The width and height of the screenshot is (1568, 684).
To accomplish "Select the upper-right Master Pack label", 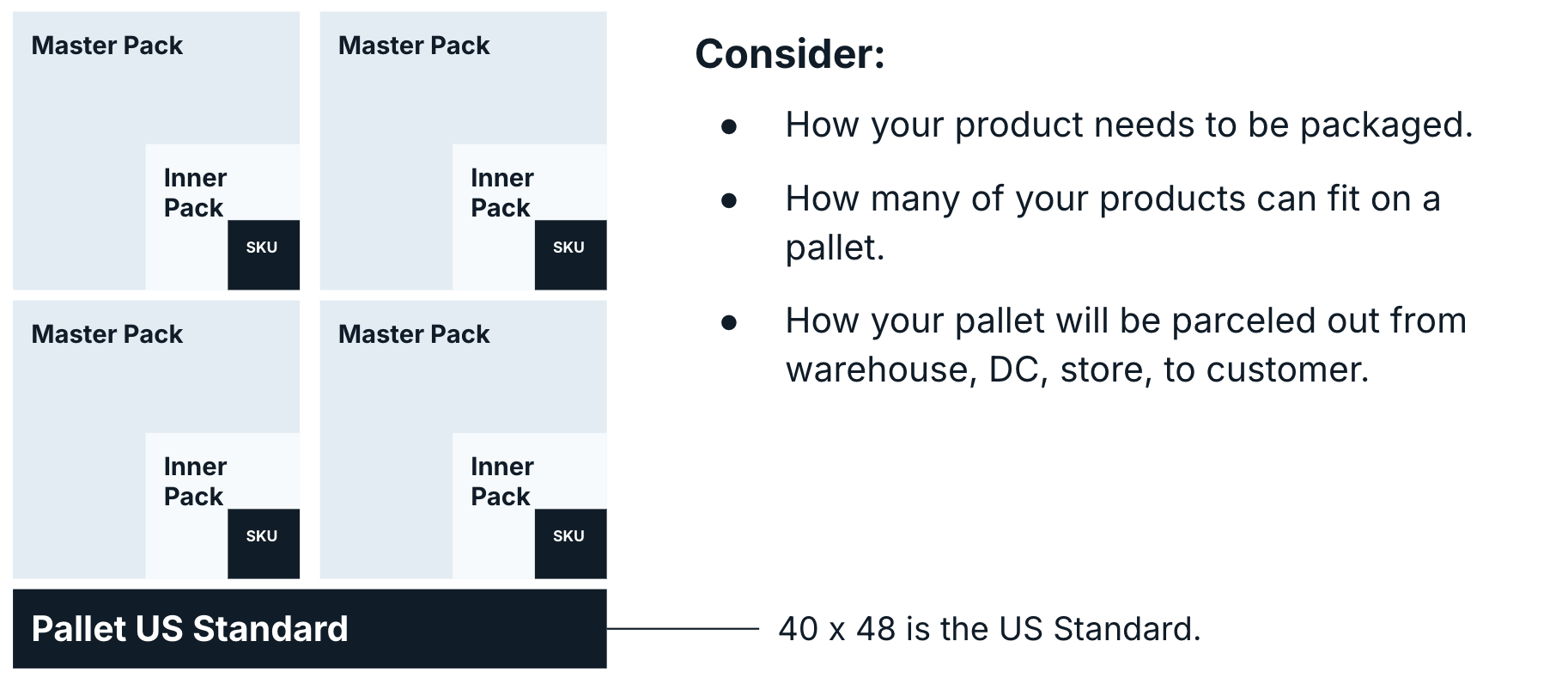I will point(414,46).
